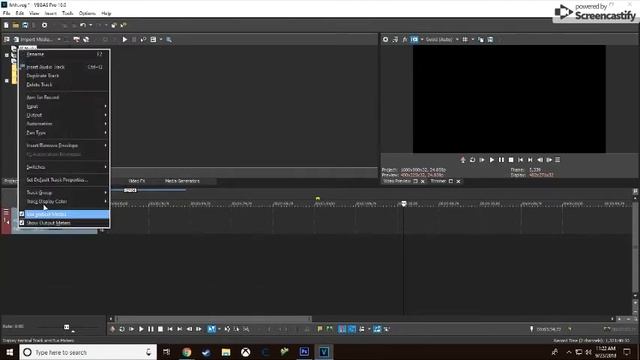The width and height of the screenshot is (640, 360).
Task: Toggle loop playback under video preview
Action: tap(472, 160)
